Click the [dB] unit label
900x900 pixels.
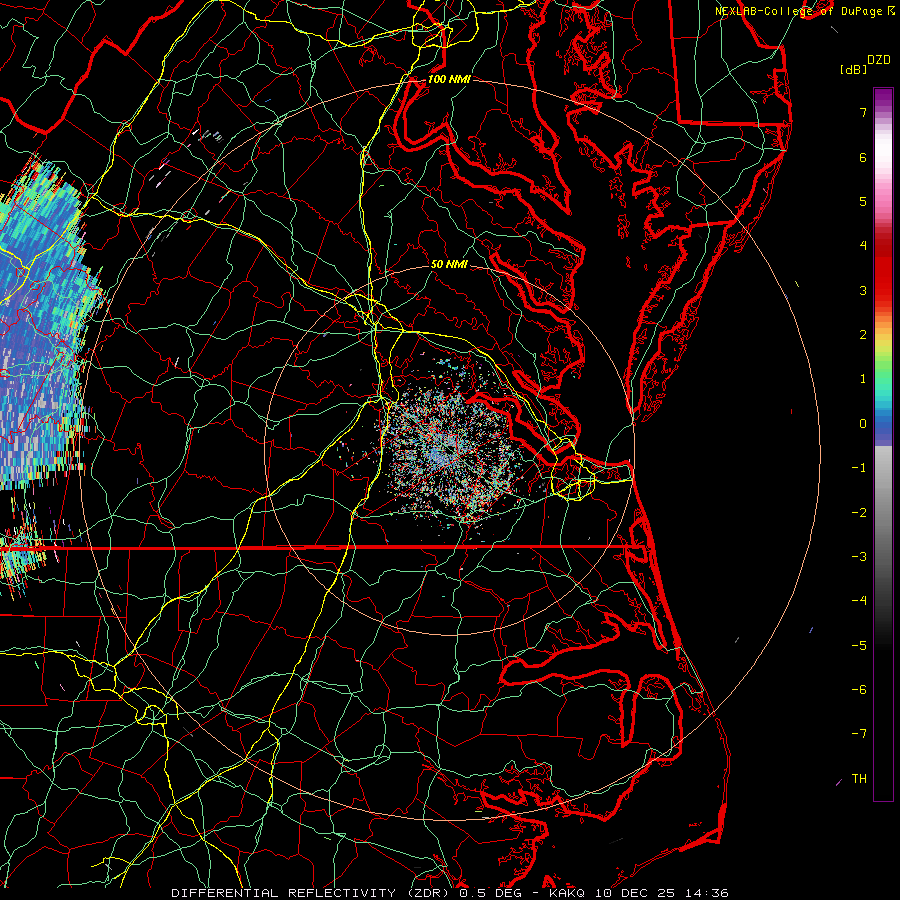[853, 69]
